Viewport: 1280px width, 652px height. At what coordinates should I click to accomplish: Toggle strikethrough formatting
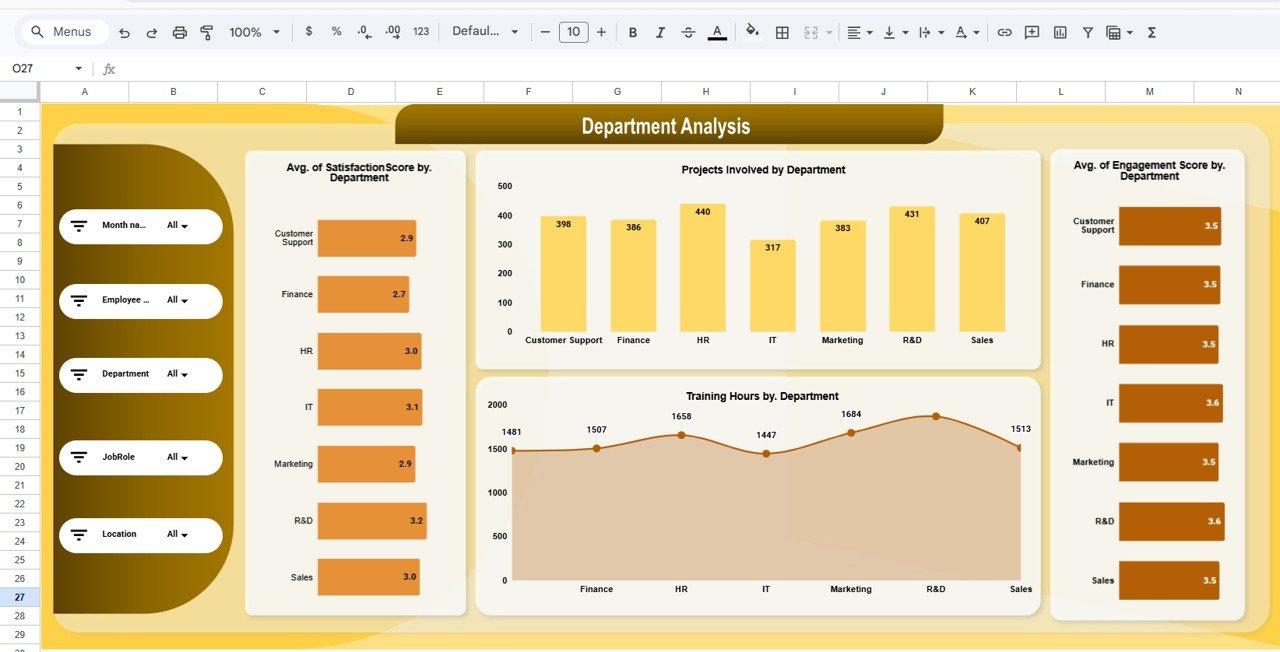point(688,31)
